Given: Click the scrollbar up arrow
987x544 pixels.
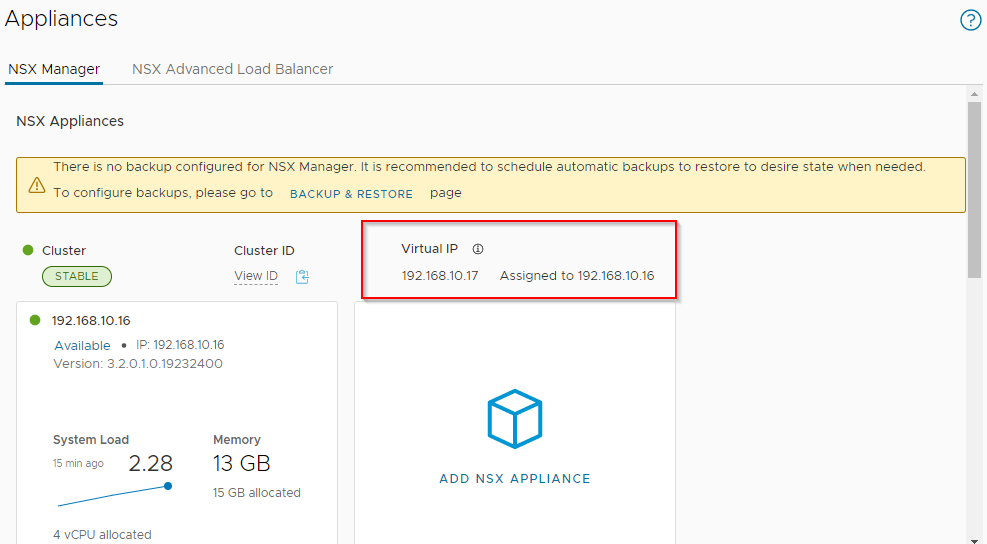Looking at the screenshot, I should [974, 94].
